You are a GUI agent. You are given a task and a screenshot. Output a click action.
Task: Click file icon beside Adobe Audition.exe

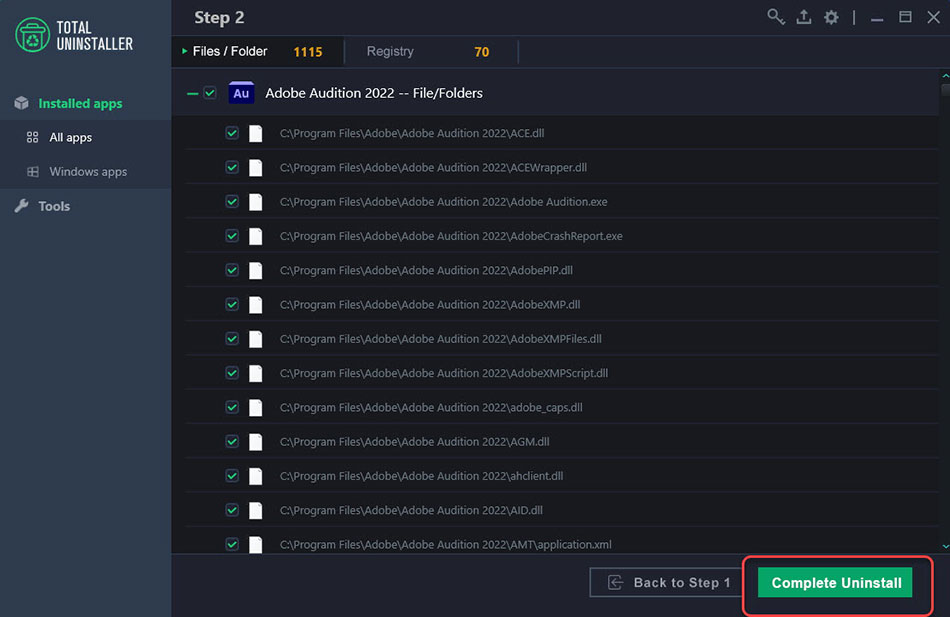256,202
